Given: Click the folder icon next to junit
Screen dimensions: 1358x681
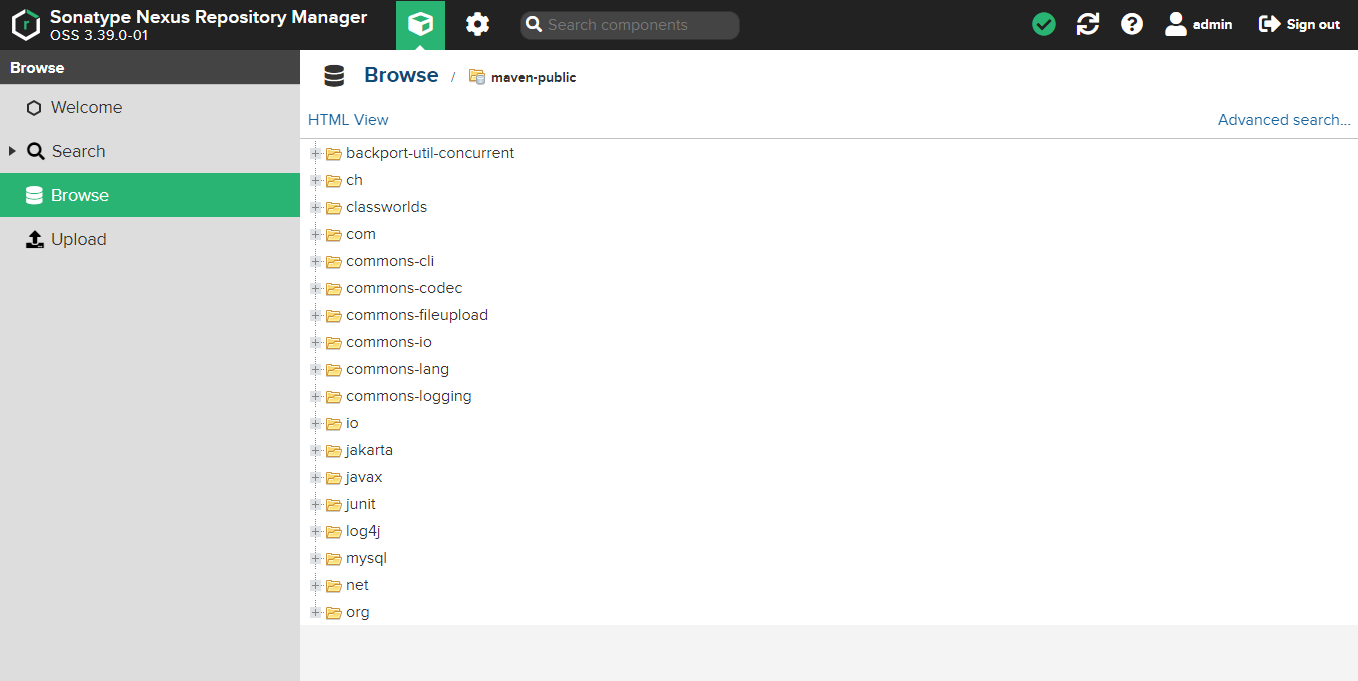Looking at the screenshot, I should [x=334, y=504].
